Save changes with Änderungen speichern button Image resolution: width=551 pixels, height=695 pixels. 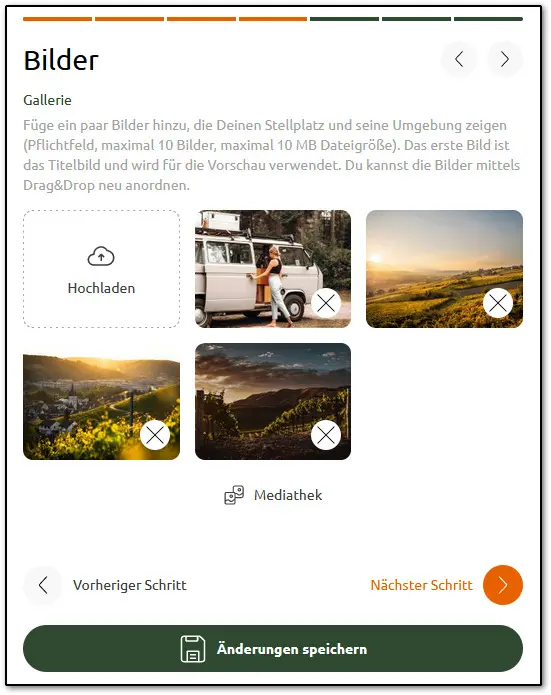pos(273,649)
